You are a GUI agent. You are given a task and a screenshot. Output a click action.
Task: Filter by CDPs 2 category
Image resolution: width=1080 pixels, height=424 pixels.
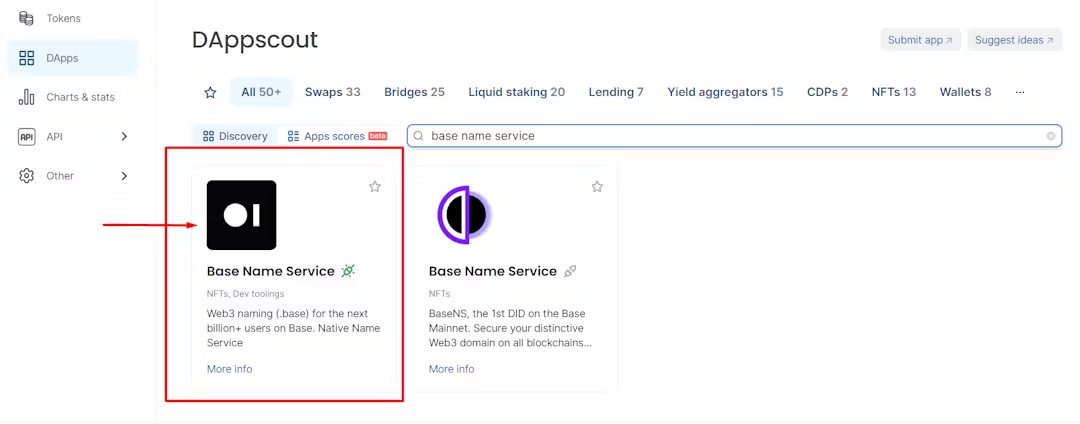[827, 92]
